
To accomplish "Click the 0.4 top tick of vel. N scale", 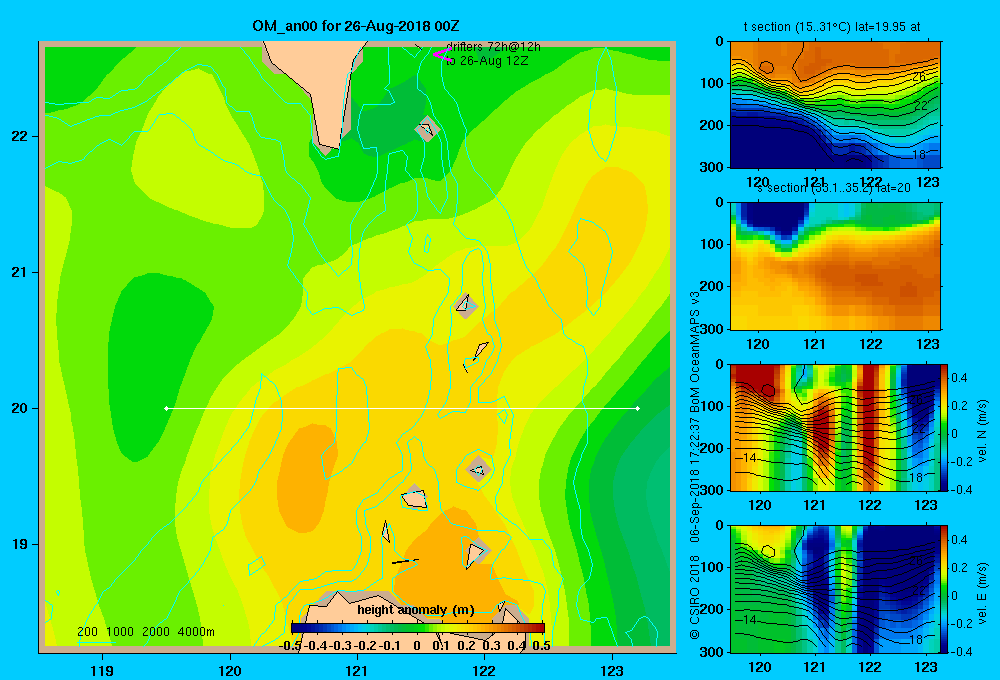I will pos(959,378).
